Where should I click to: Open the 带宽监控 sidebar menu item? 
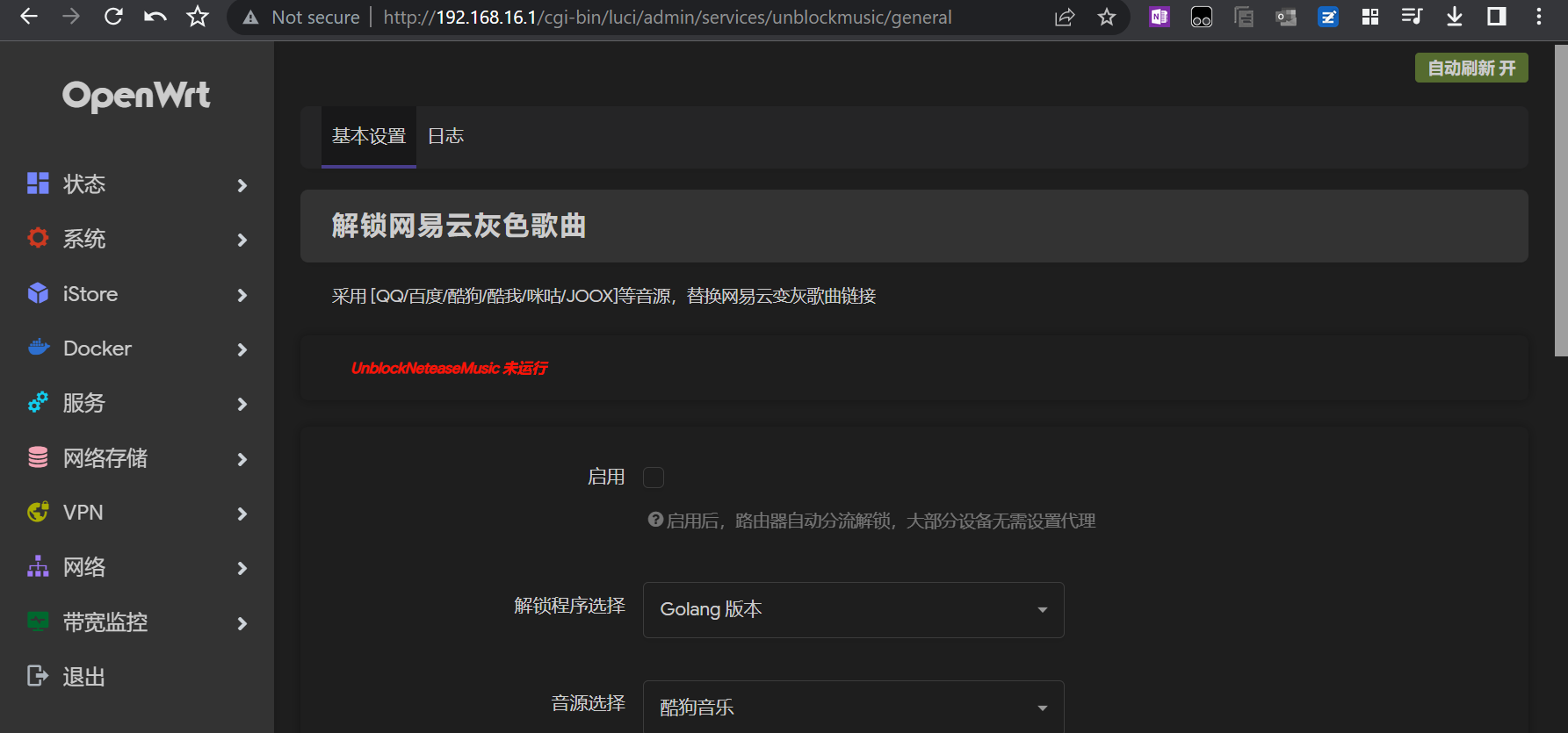pyautogui.click(x=105, y=622)
